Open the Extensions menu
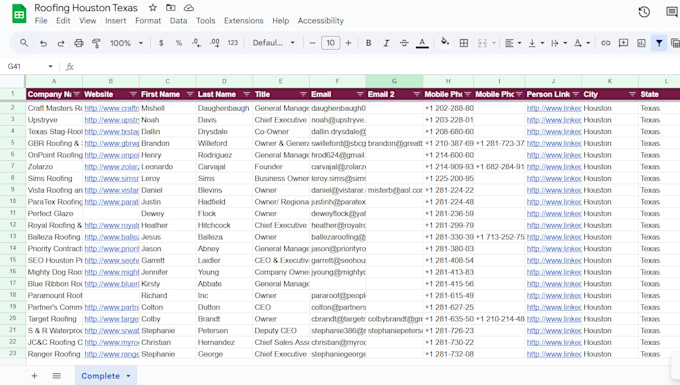The width and height of the screenshot is (680, 385). coord(243,20)
